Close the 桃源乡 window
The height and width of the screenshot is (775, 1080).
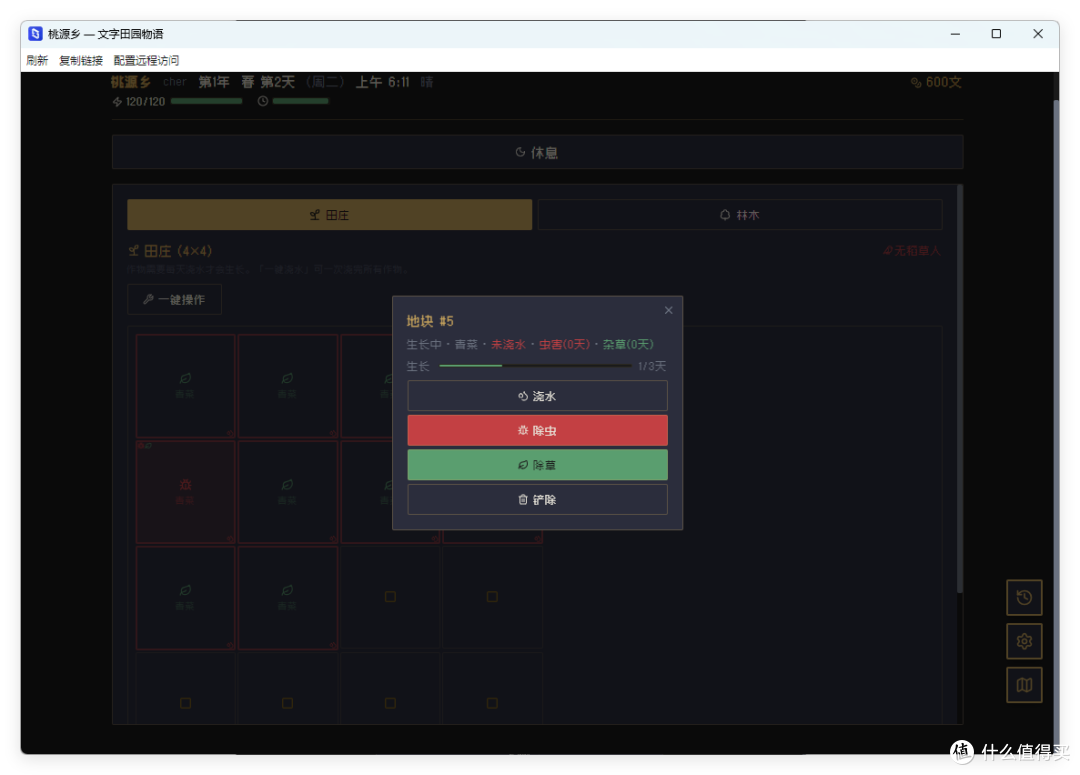1038,34
